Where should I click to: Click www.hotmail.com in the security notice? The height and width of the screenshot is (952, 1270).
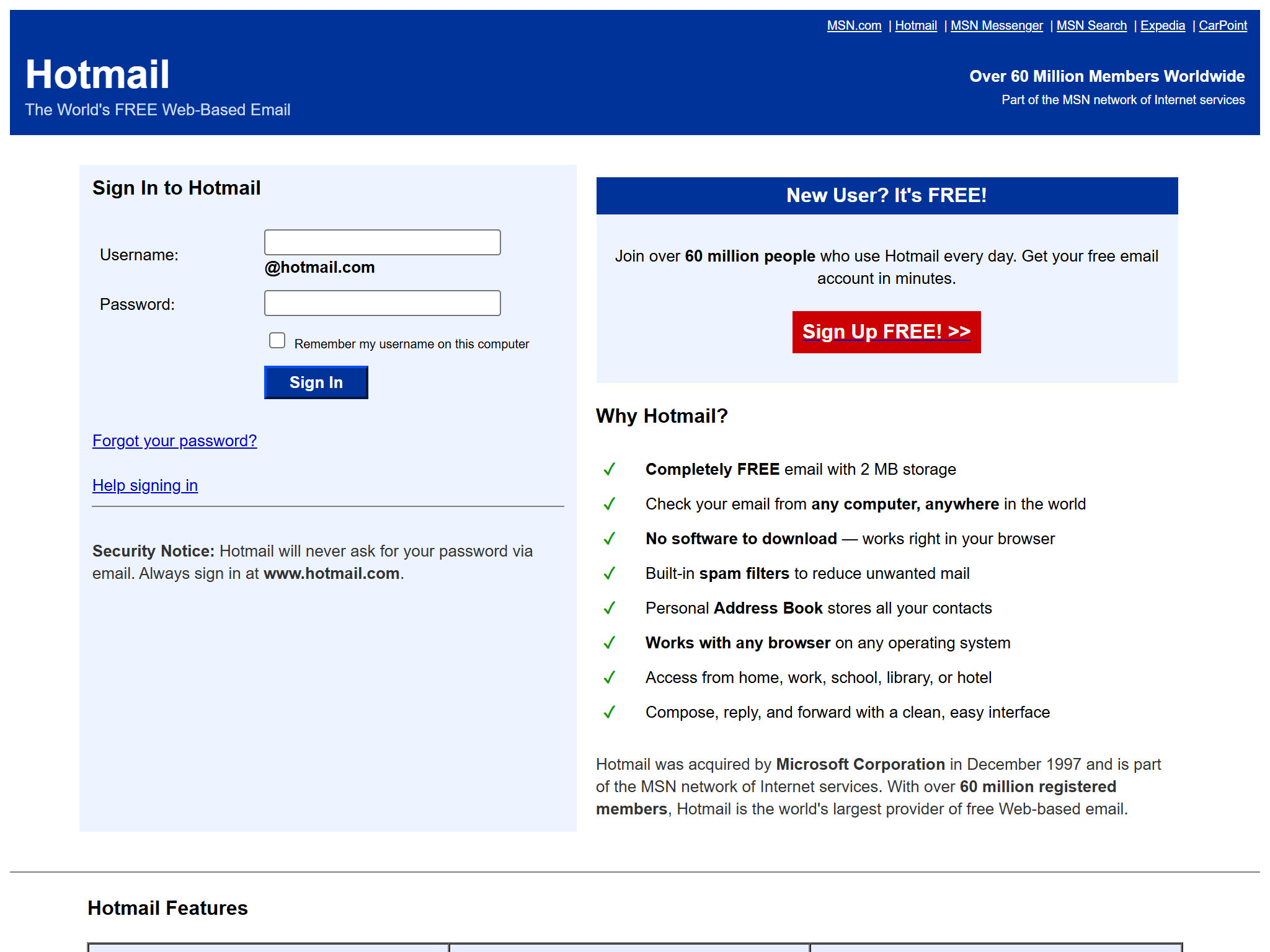tap(332, 573)
